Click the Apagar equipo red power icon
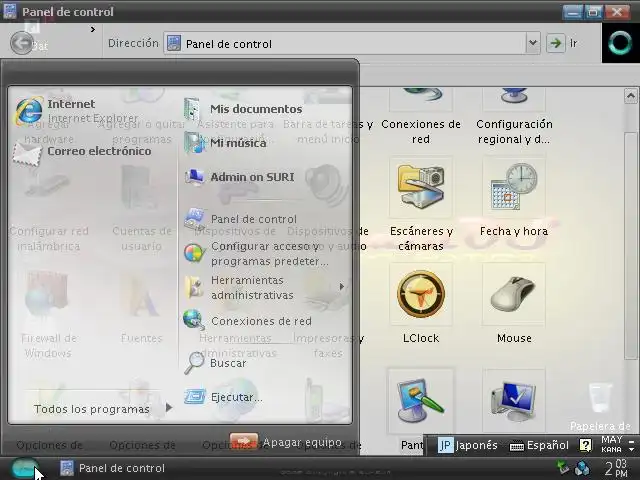Screen dimensions: 640x480 pos(244,441)
